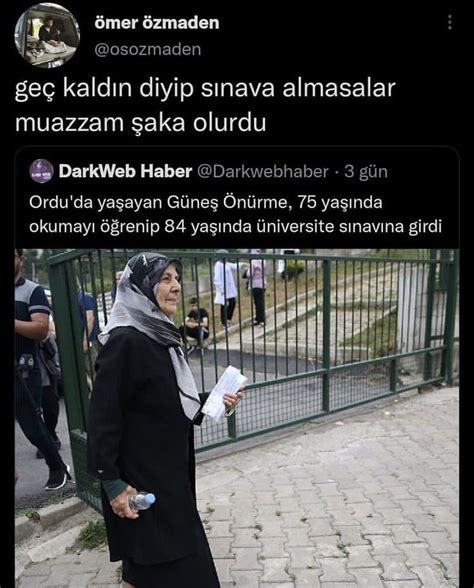Click the water bottle in the photo

(141, 501)
